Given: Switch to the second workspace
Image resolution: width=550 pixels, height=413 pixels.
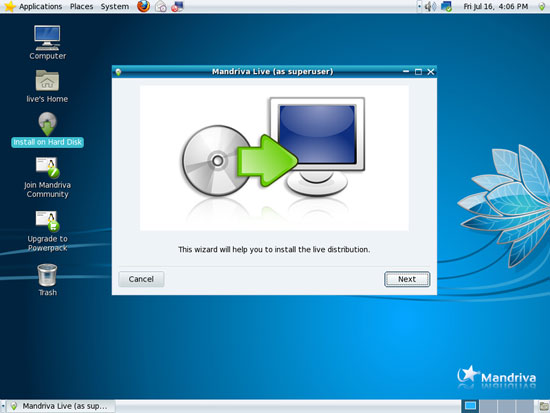Looking at the screenshot, I should click(488, 406).
